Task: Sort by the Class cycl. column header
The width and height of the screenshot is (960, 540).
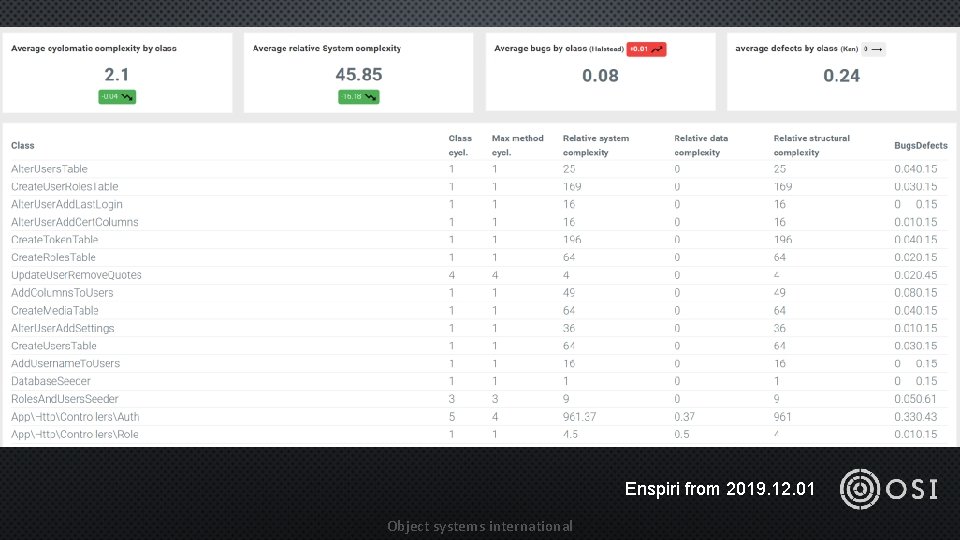Action: [x=460, y=146]
